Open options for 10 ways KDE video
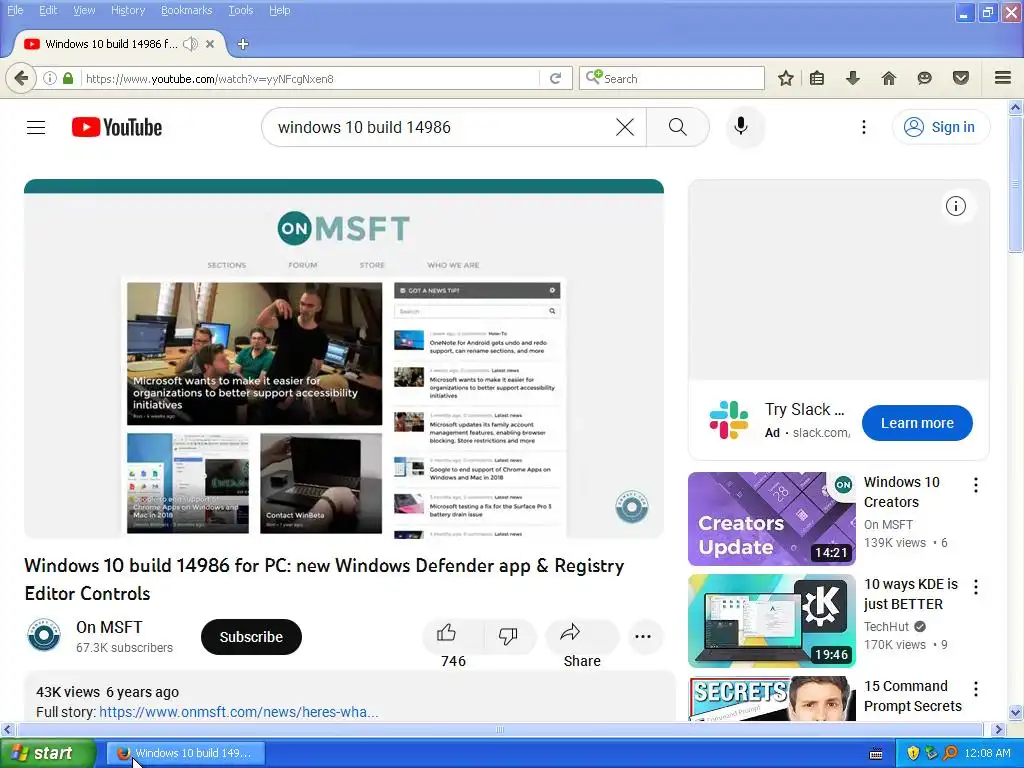Viewport: 1024px width, 768px height. coord(976,586)
